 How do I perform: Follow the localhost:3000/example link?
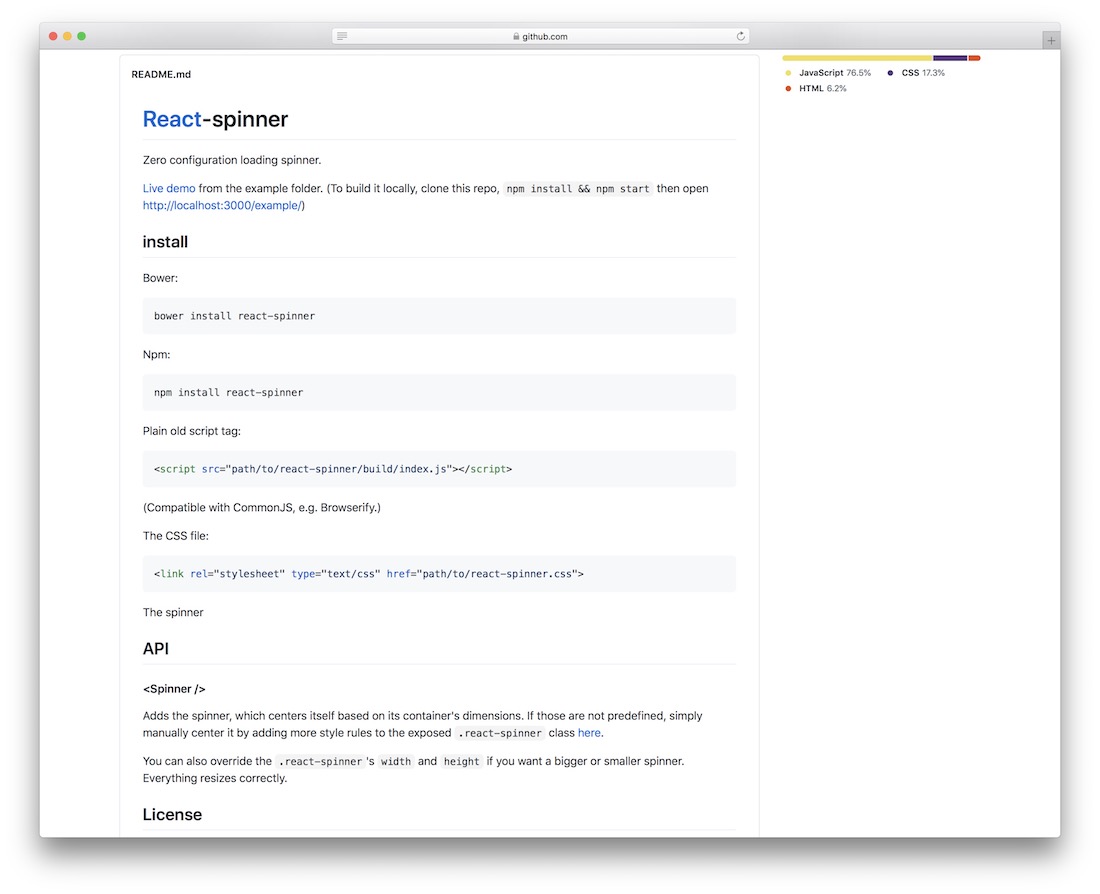point(222,206)
